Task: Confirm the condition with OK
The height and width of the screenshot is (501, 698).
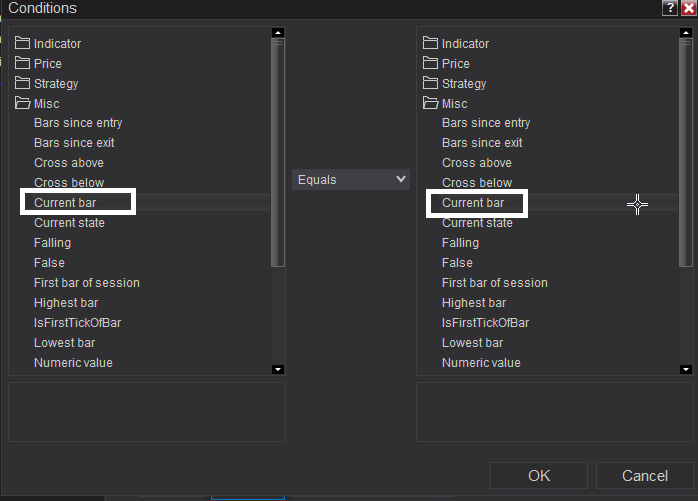Action: pos(539,476)
